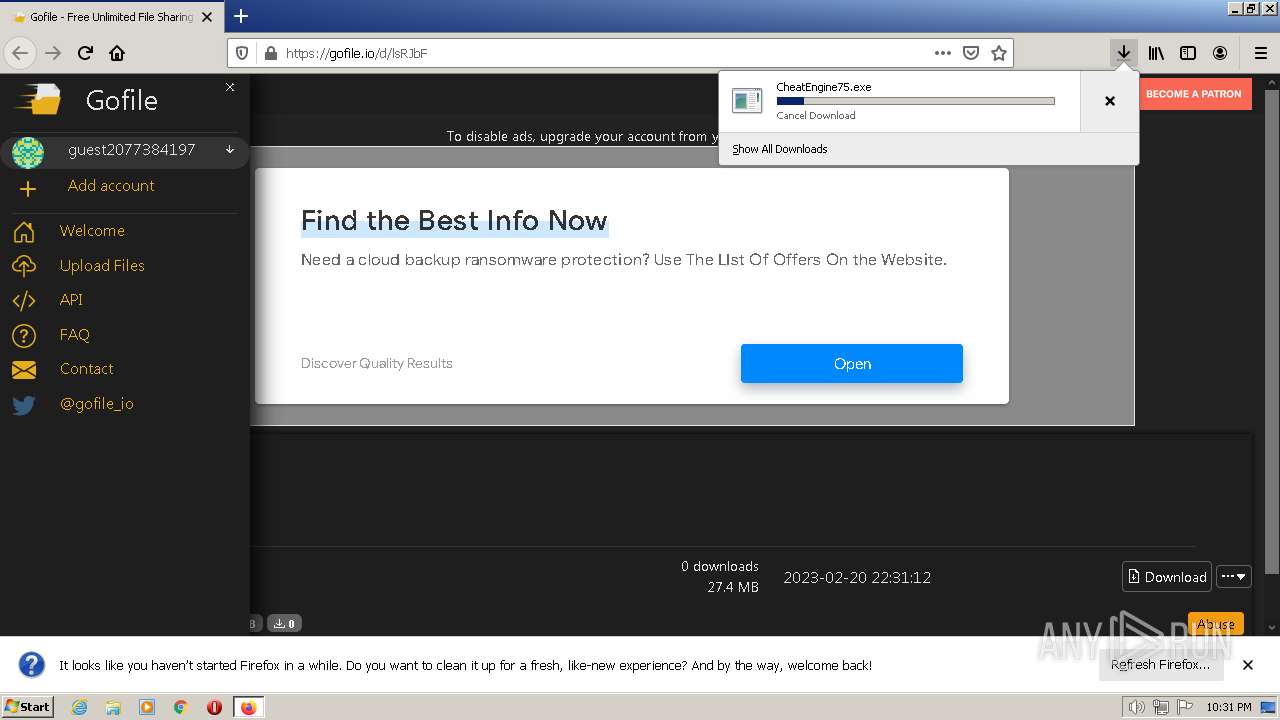Launch Internet Explorer from taskbar
This screenshot has width=1280, height=720.
(79, 707)
